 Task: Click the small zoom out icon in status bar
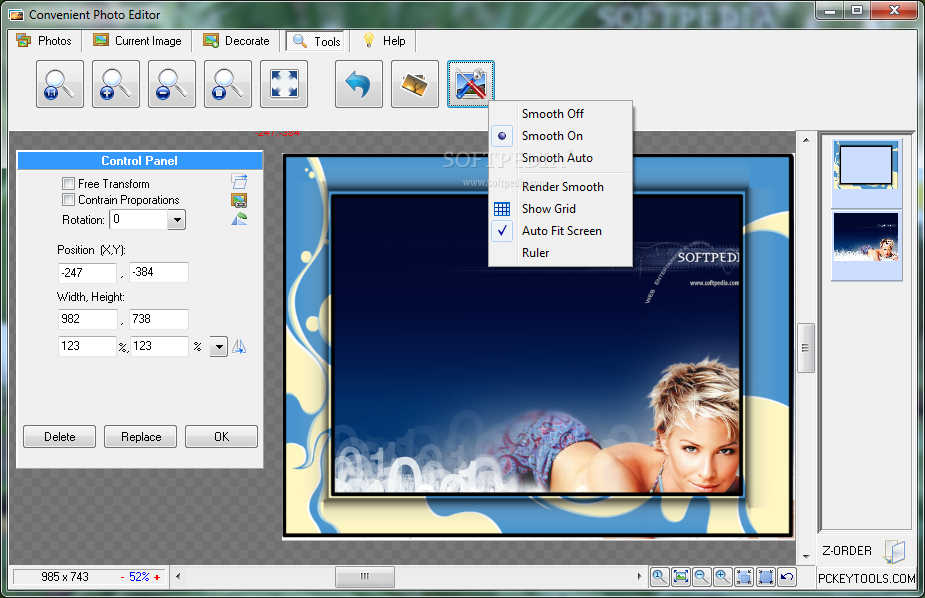[x=702, y=576]
